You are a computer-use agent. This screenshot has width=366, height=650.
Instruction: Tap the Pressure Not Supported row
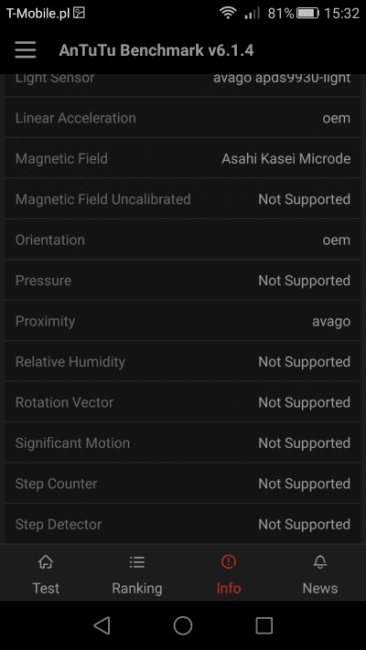tap(183, 281)
